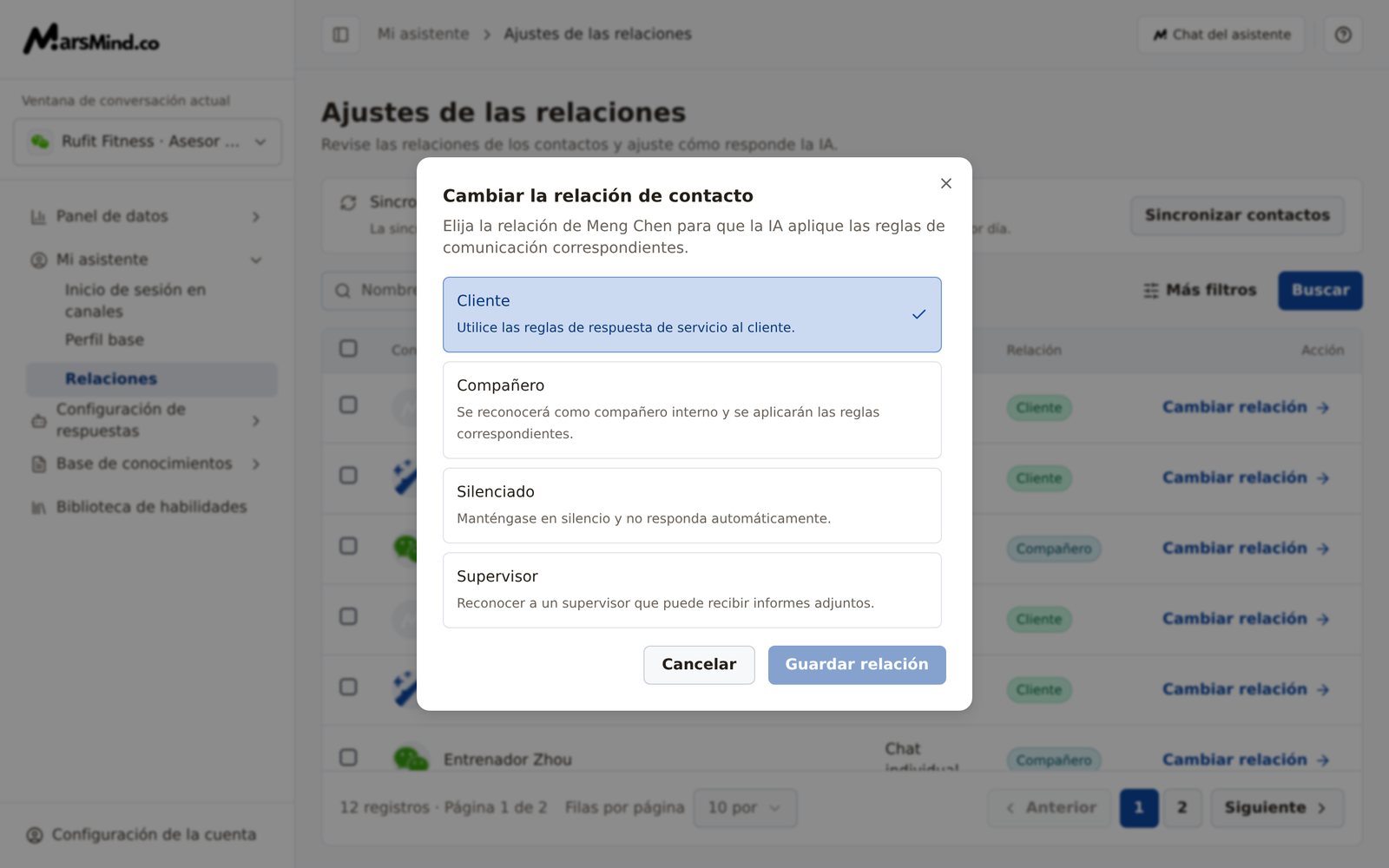
Task: Click the Anterior page button
Action: click(1050, 808)
